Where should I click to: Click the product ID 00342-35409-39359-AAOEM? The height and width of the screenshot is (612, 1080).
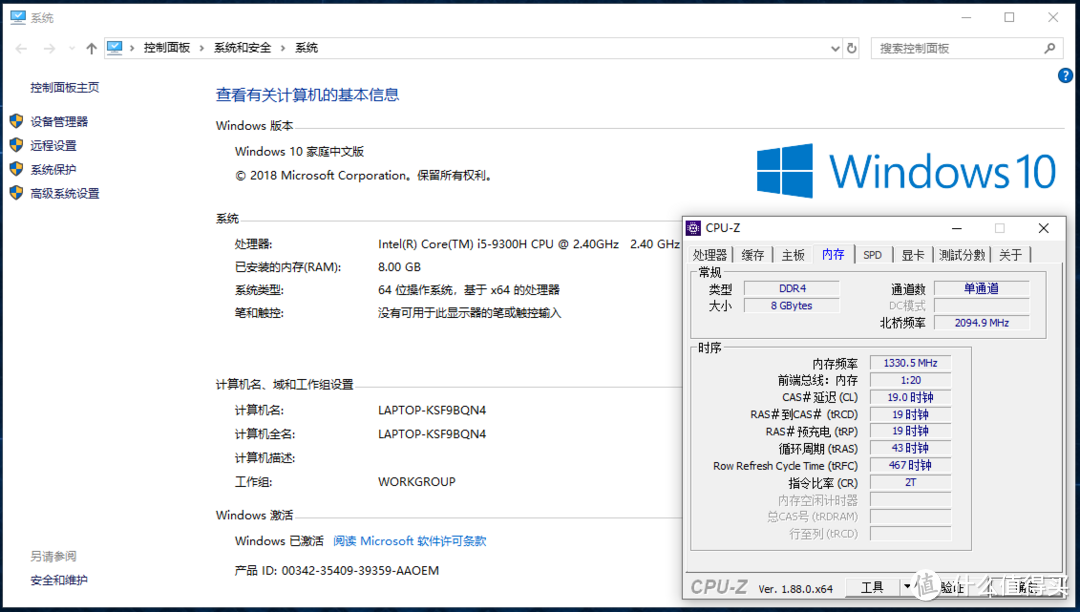coord(360,571)
